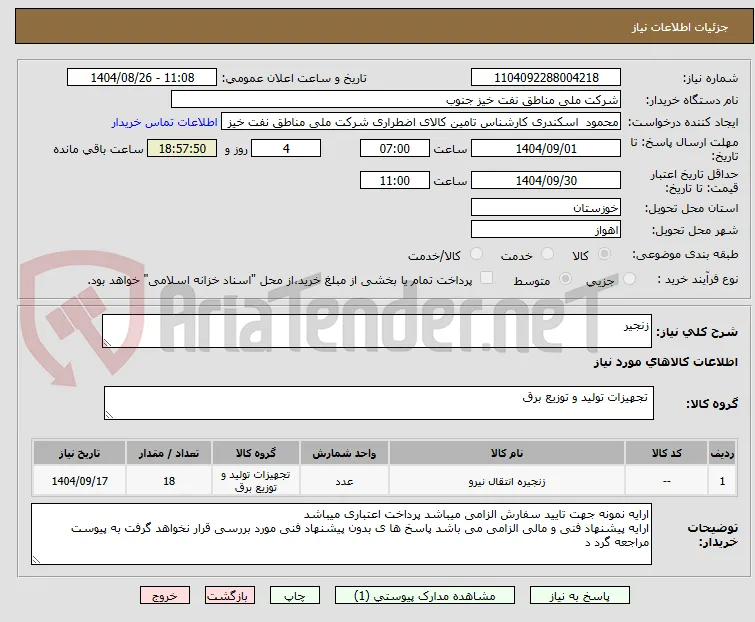
Task: Click the resize grip of توضیحات خریدار box
Action: tap(37, 559)
